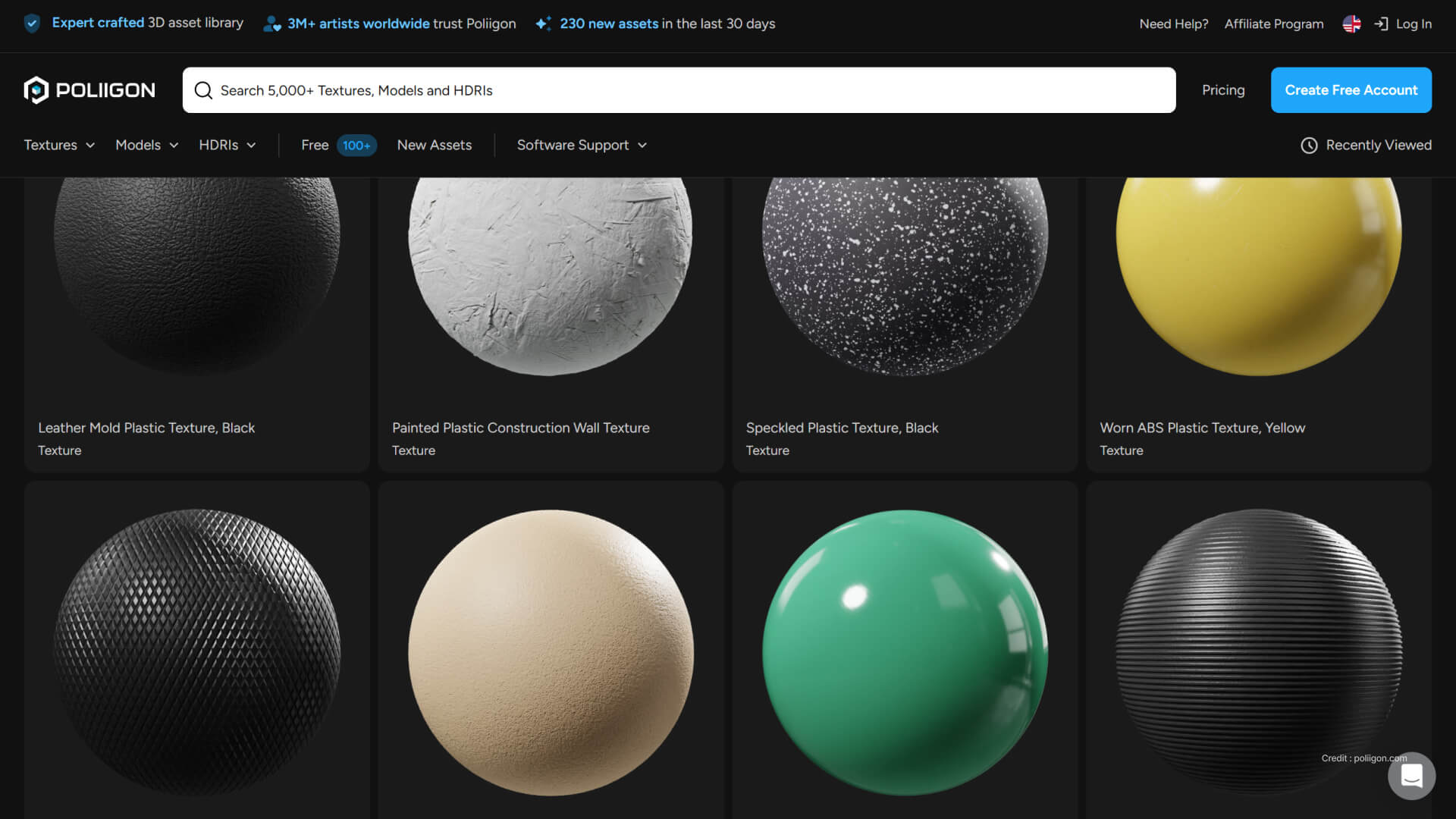The height and width of the screenshot is (819, 1456).
Task: Click the search magnifier icon
Action: pyautogui.click(x=203, y=90)
